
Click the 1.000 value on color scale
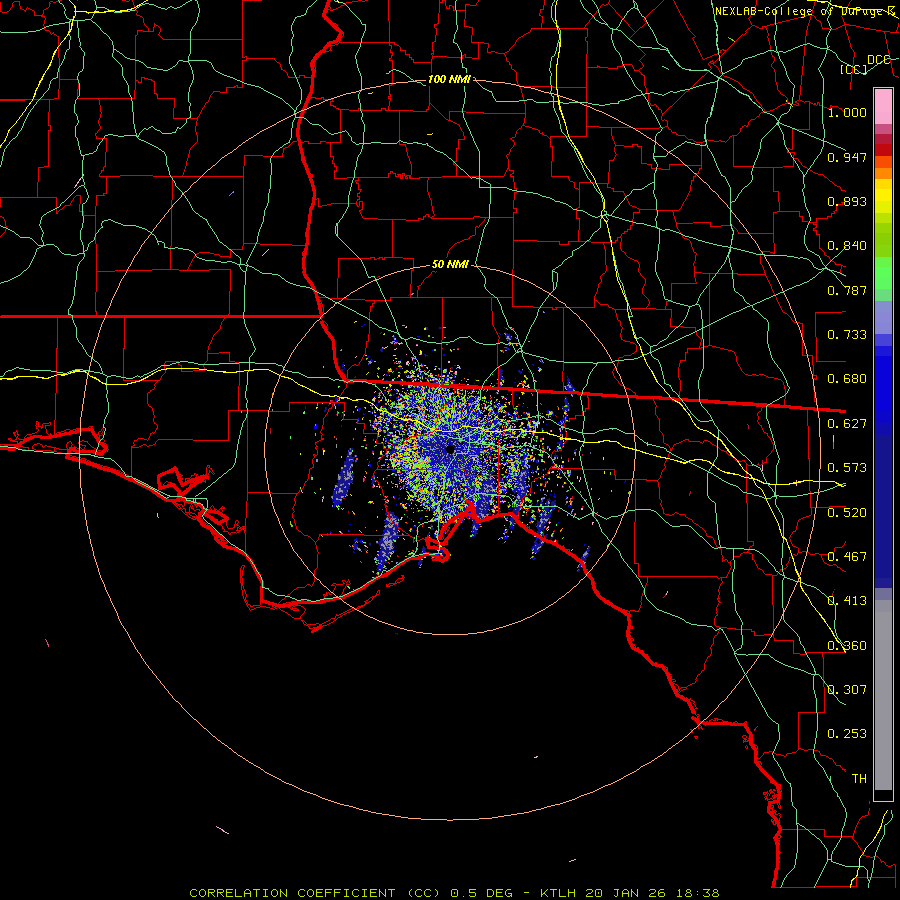pyautogui.click(x=847, y=112)
